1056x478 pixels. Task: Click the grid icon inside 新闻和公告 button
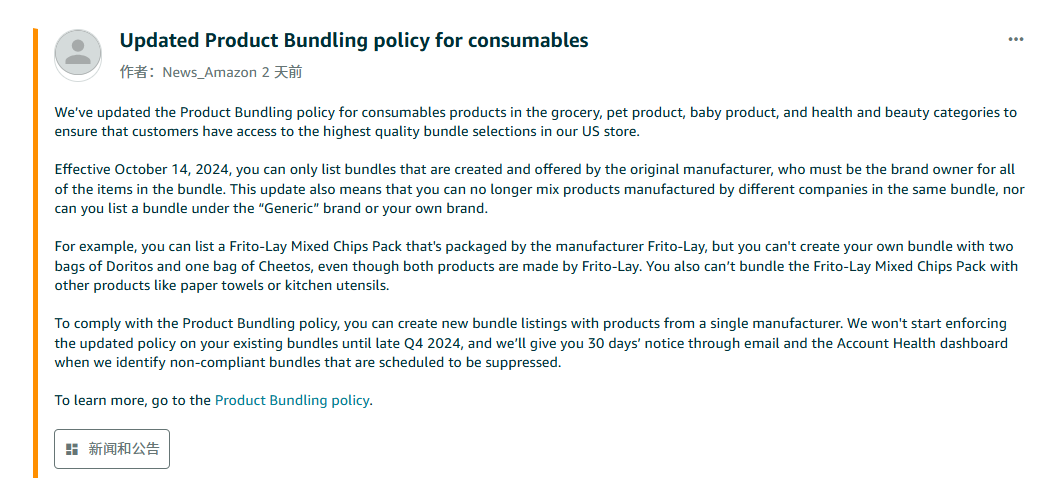[72, 449]
